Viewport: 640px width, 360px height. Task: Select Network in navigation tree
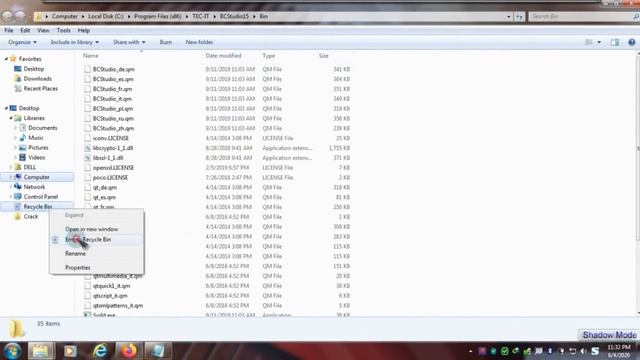pyautogui.click(x=34, y=187)
